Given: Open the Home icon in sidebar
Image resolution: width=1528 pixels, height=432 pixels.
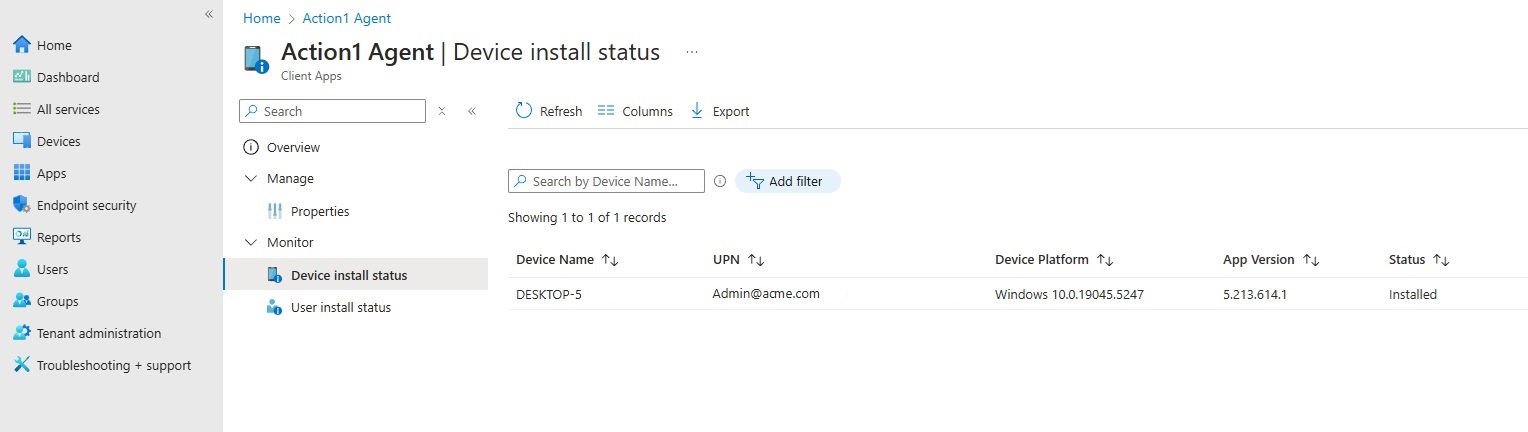Looking at the screenshot, I should pos(22,45).
